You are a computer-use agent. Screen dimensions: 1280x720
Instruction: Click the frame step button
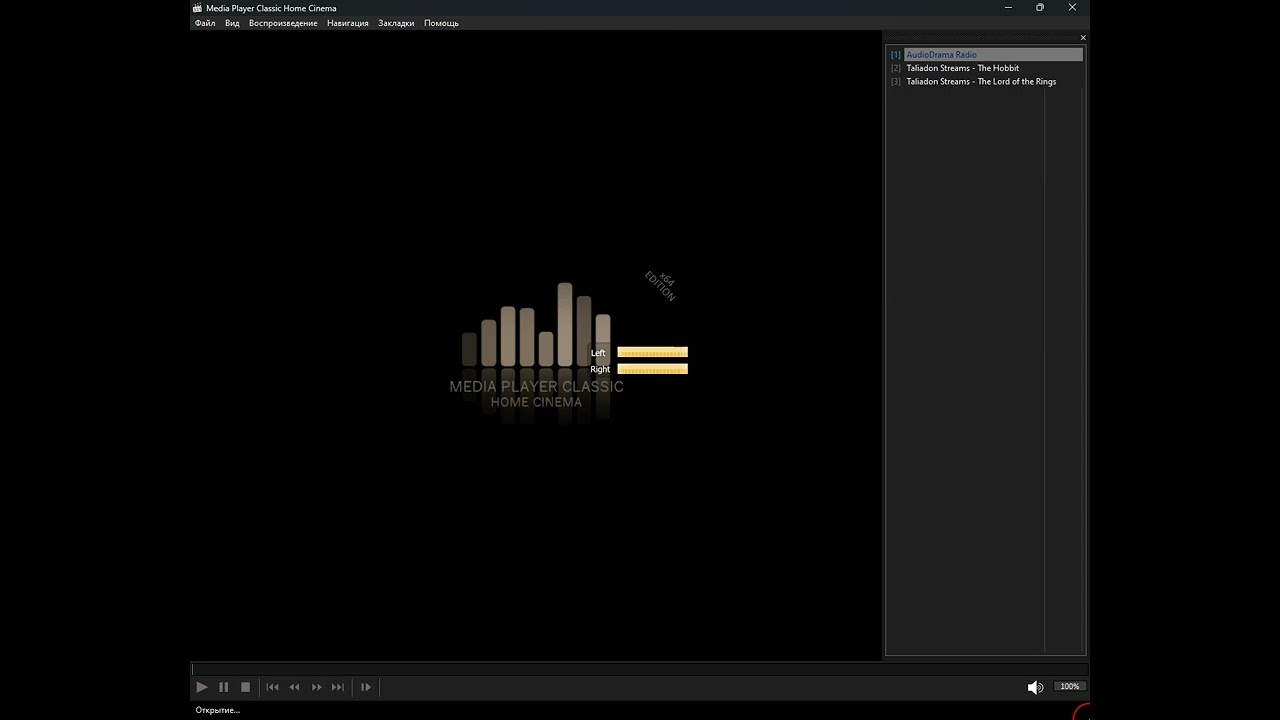(x=366, y=687)
